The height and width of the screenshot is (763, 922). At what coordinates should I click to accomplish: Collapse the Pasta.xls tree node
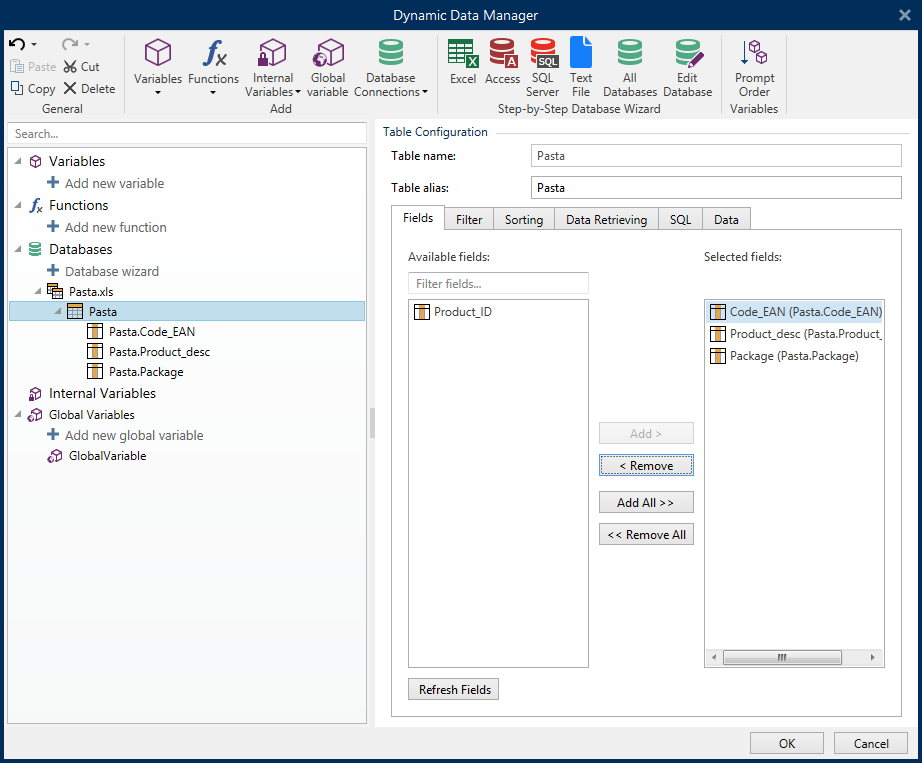tap(39, 291)
